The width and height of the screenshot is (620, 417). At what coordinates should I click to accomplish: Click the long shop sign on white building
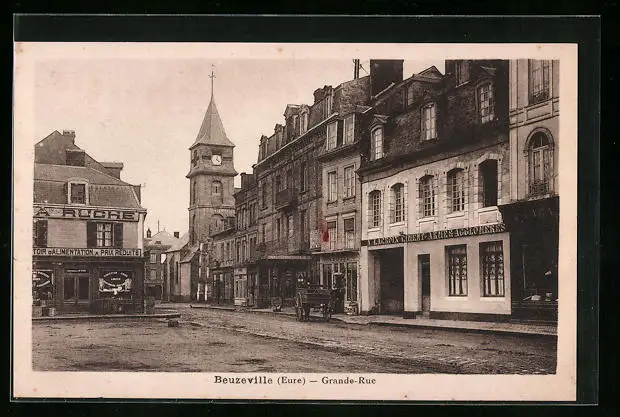[x=434, y=235]
